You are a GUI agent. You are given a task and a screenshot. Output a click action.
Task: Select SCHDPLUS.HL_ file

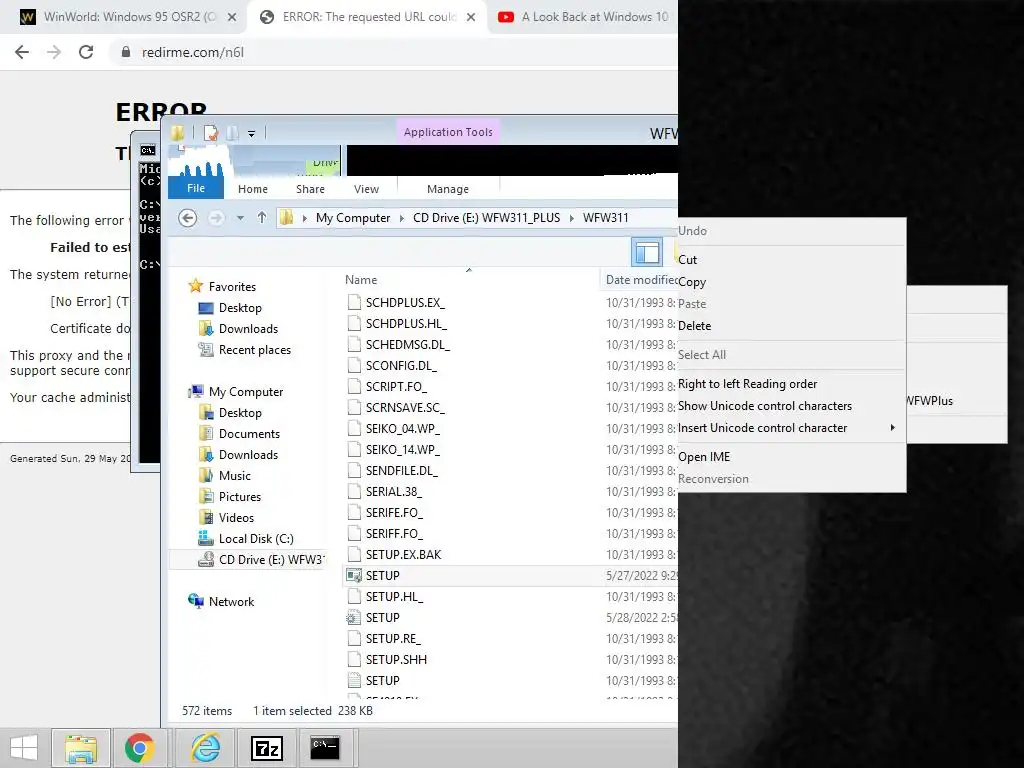pos(406,323)
